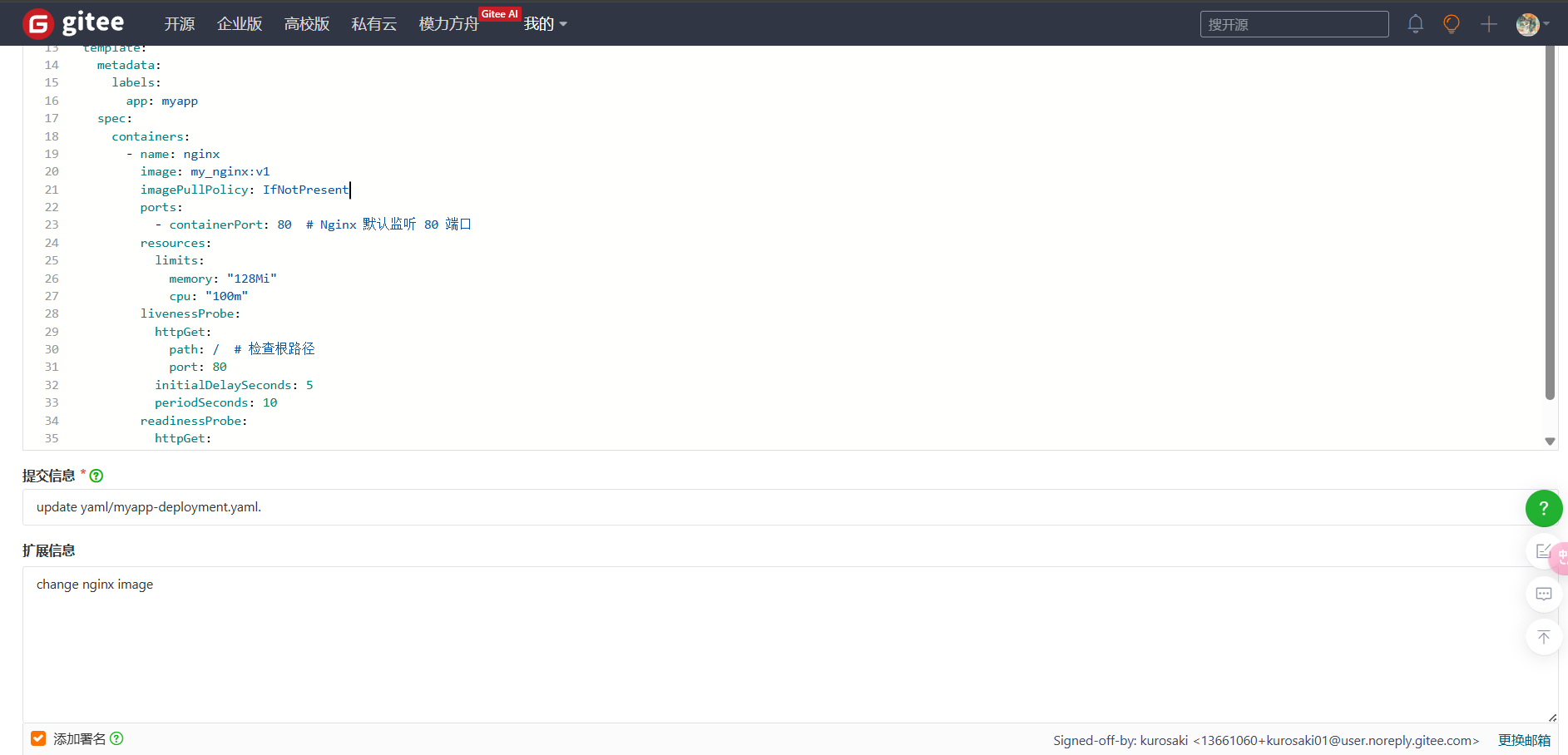The image size is (1568, 755).
Task: Open the 私有云 navigation item
Action: tap(374, 24)
